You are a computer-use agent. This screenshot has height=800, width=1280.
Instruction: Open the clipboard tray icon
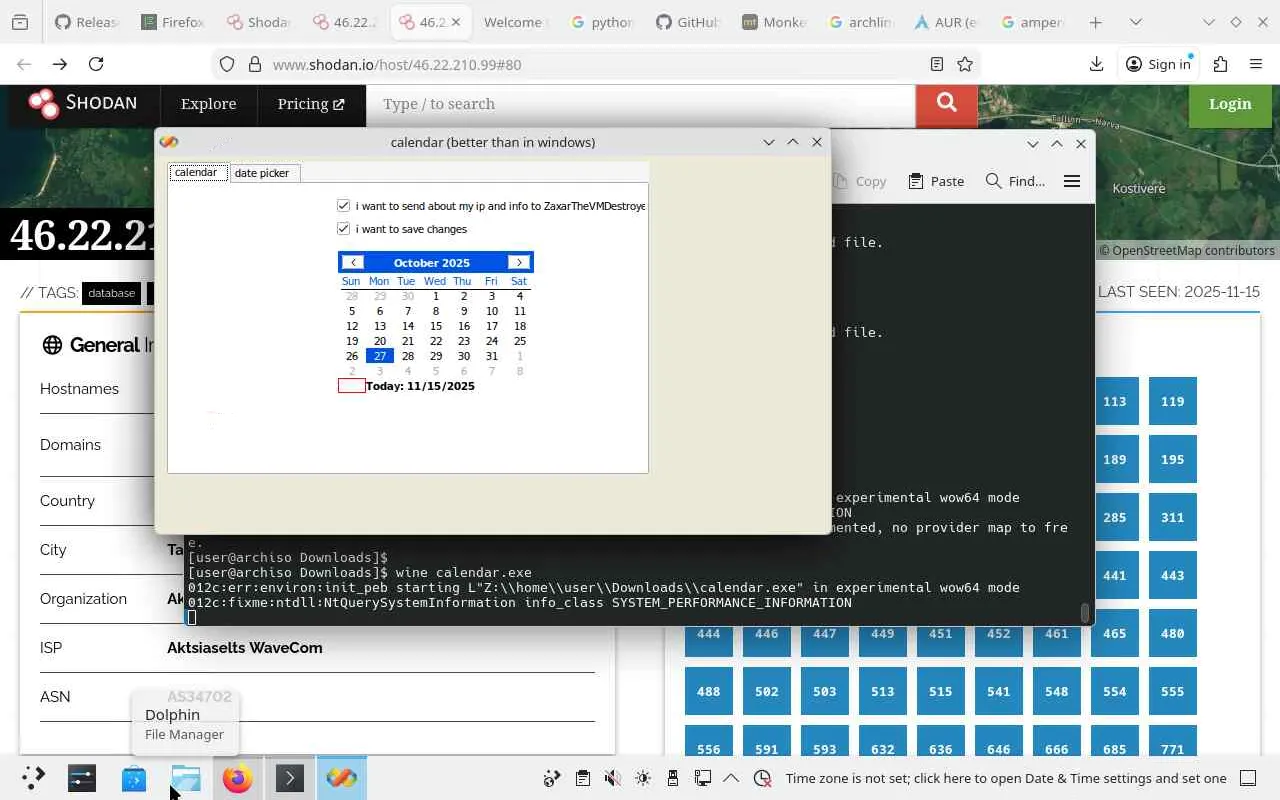point(583,778)
